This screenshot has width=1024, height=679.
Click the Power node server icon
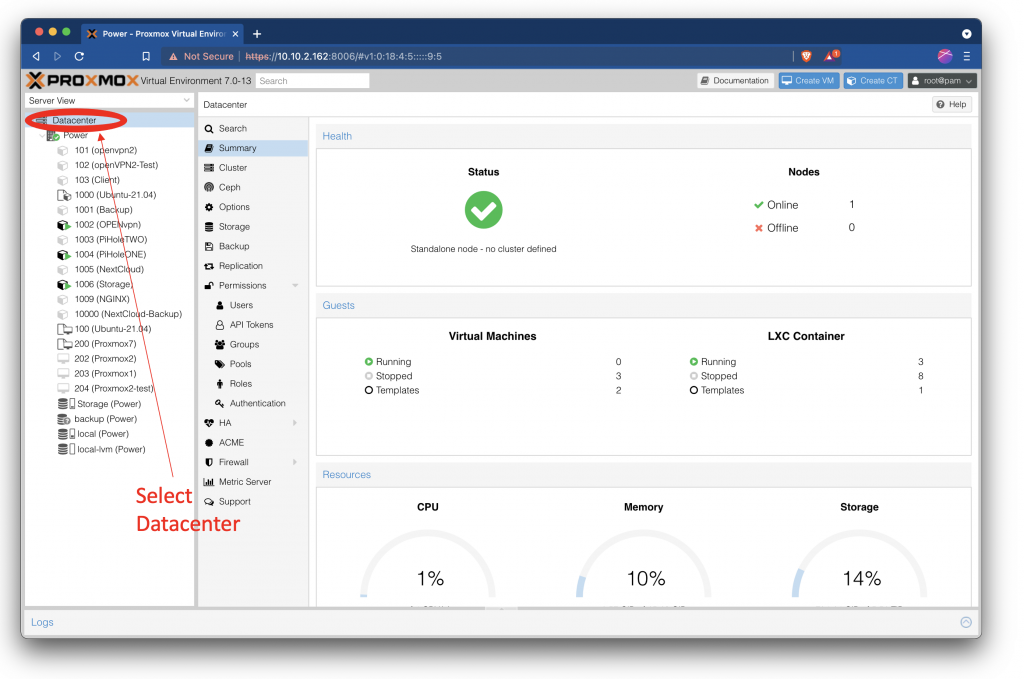point(54,135)
